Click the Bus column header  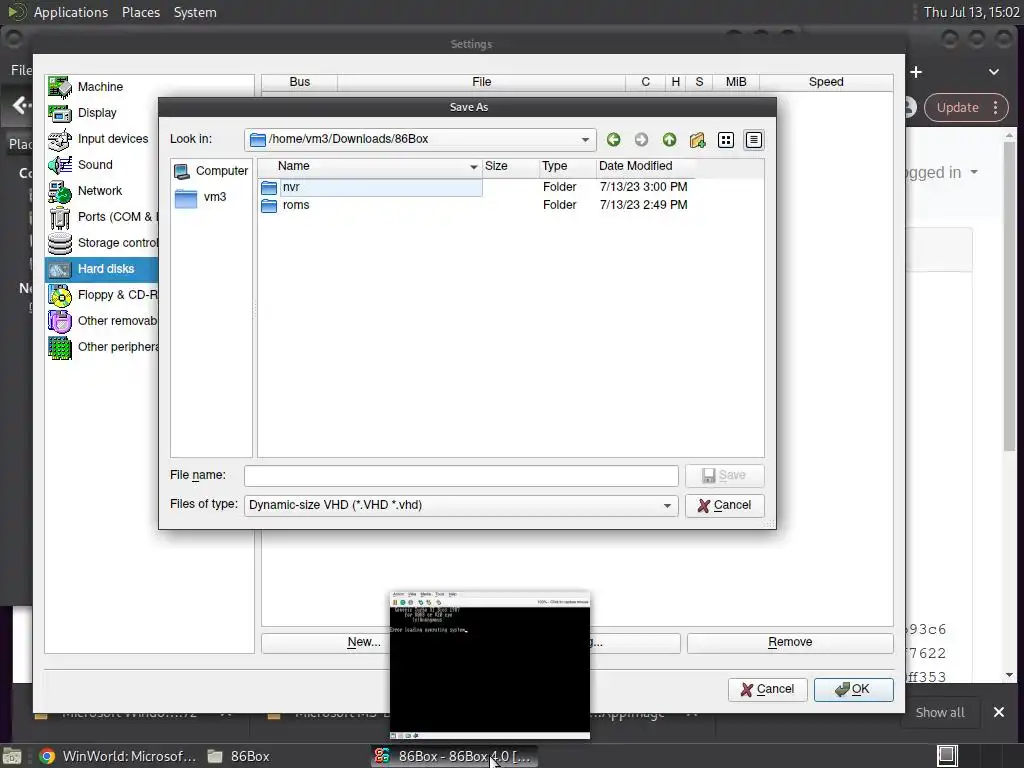click(300, 82)
